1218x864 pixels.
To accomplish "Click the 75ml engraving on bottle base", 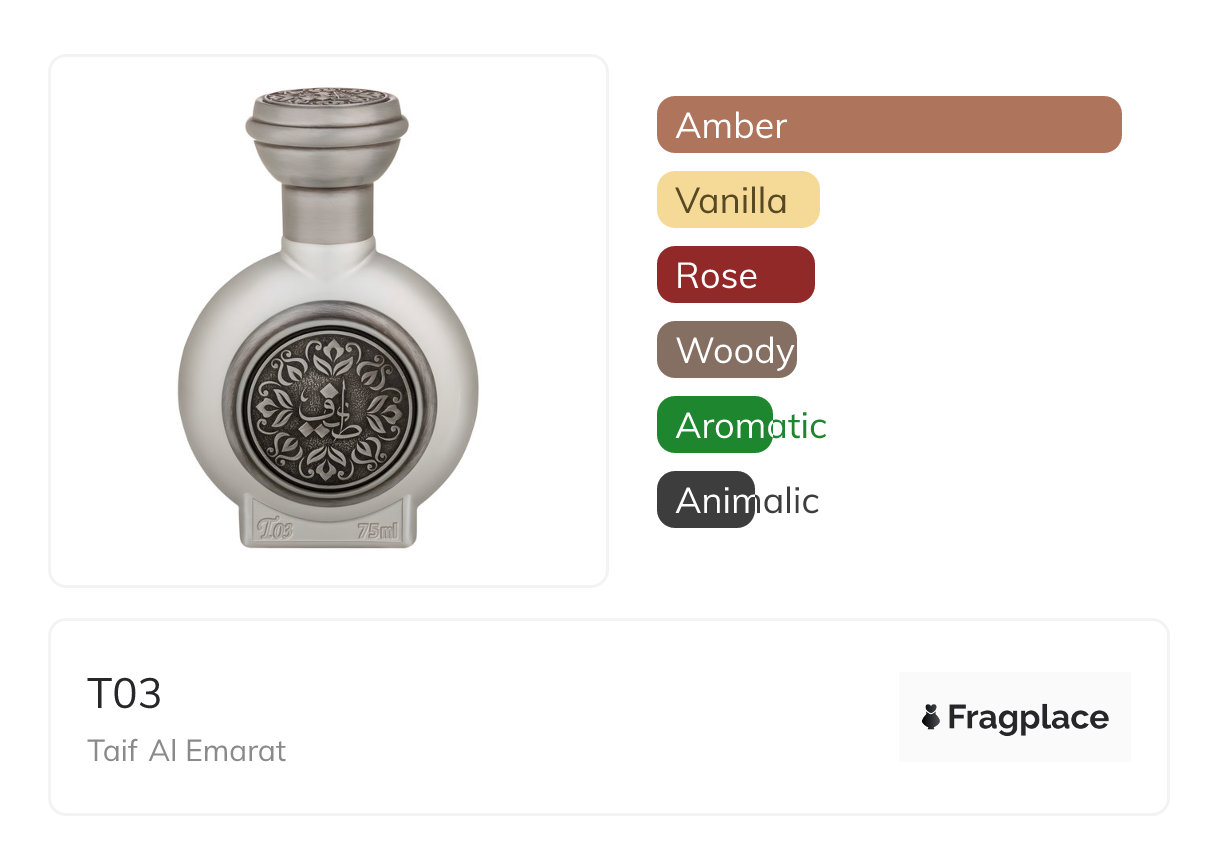I will point(378,530).
